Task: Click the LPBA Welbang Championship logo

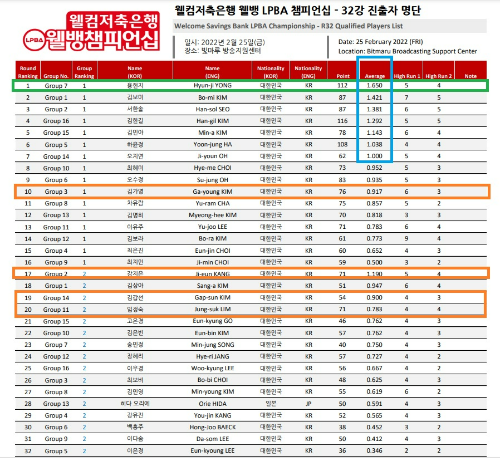Action: tap(91, 32)
